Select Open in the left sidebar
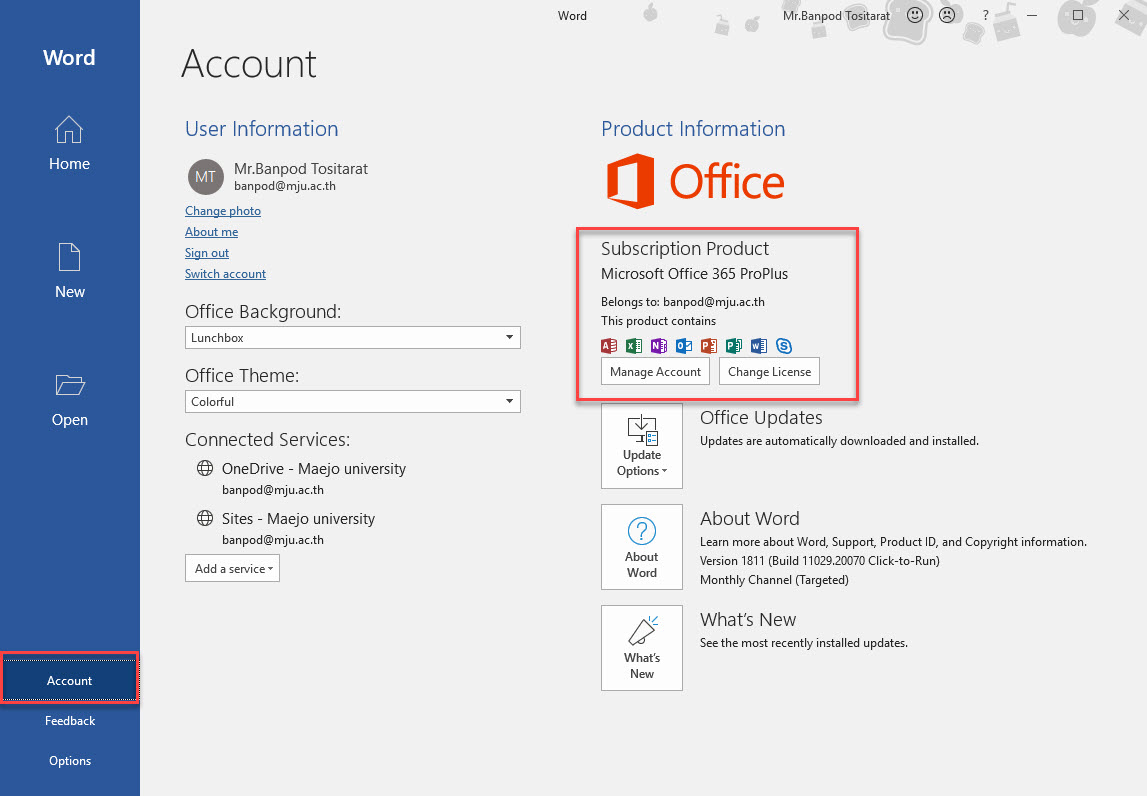 click(x=69, y=400)
